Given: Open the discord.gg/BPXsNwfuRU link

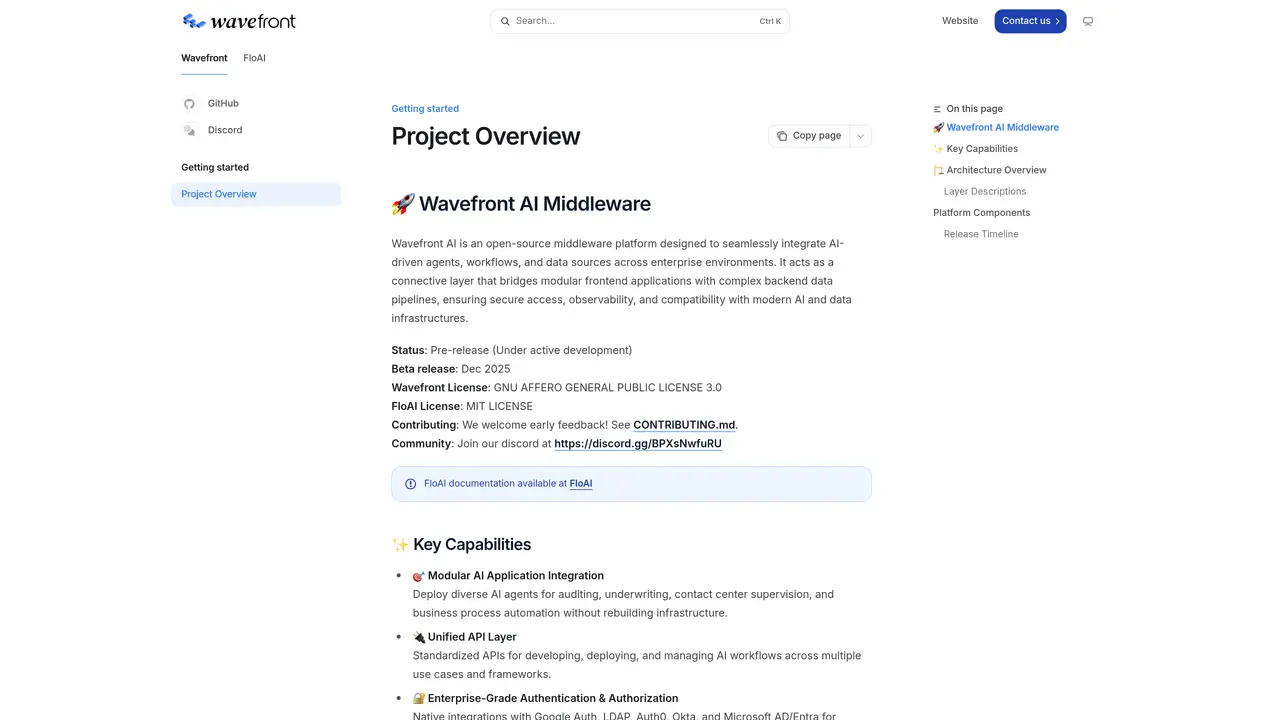Looking at the screenshot, I should 638,444.
